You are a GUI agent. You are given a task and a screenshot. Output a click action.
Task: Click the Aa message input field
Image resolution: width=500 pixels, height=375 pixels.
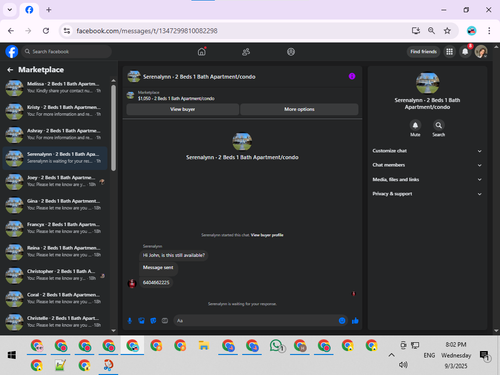click(x=255, y=321)
